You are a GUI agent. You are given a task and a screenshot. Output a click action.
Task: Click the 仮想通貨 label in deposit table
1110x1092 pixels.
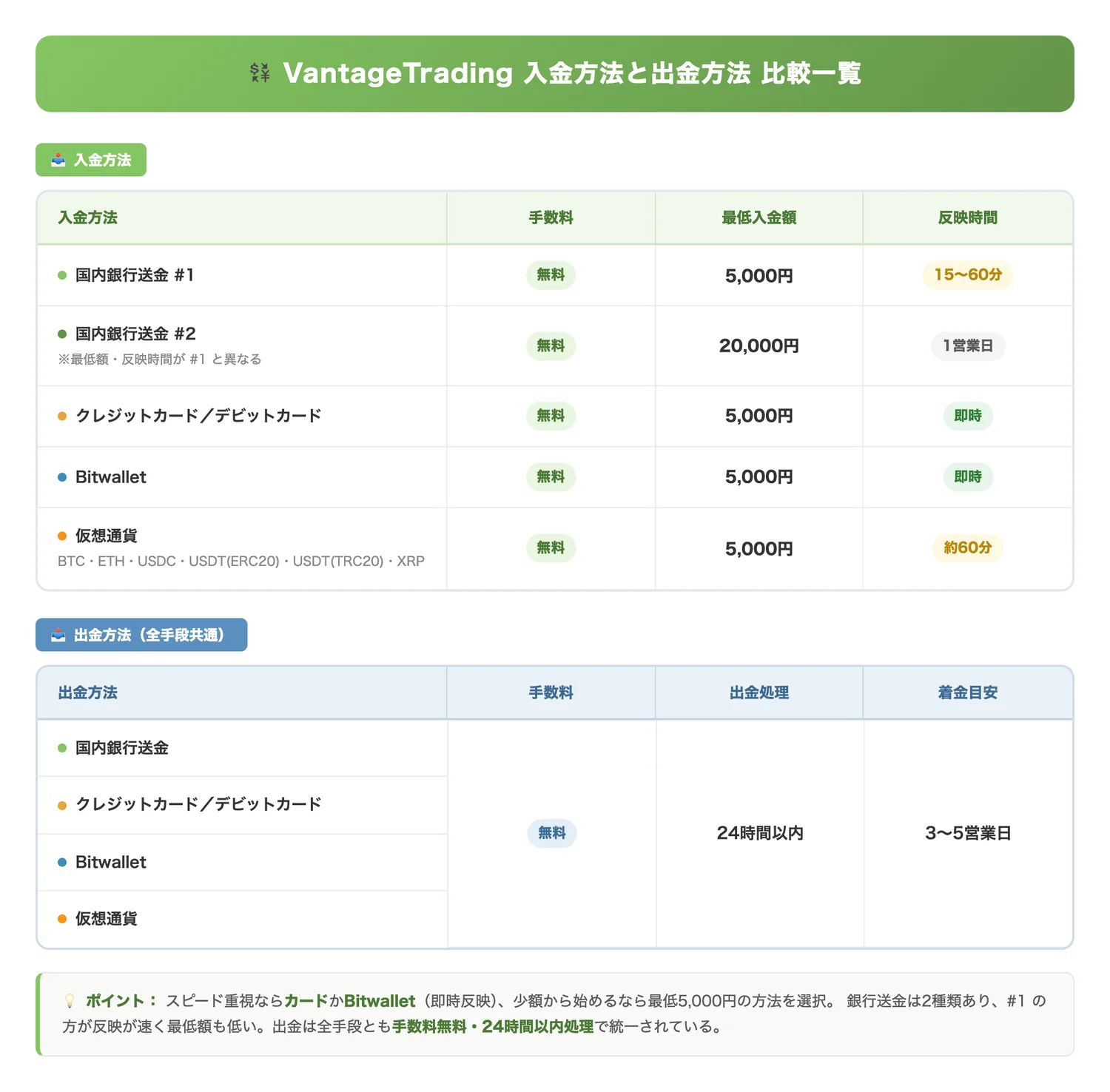(107, 536)
